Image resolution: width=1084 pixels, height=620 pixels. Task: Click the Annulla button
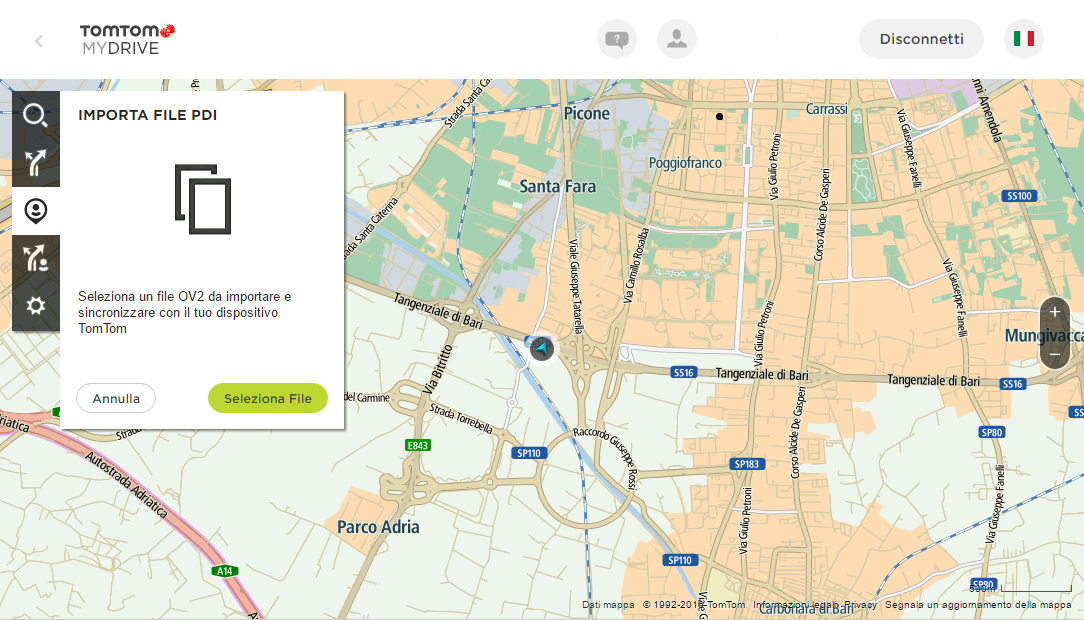click(x=116, y=398)
